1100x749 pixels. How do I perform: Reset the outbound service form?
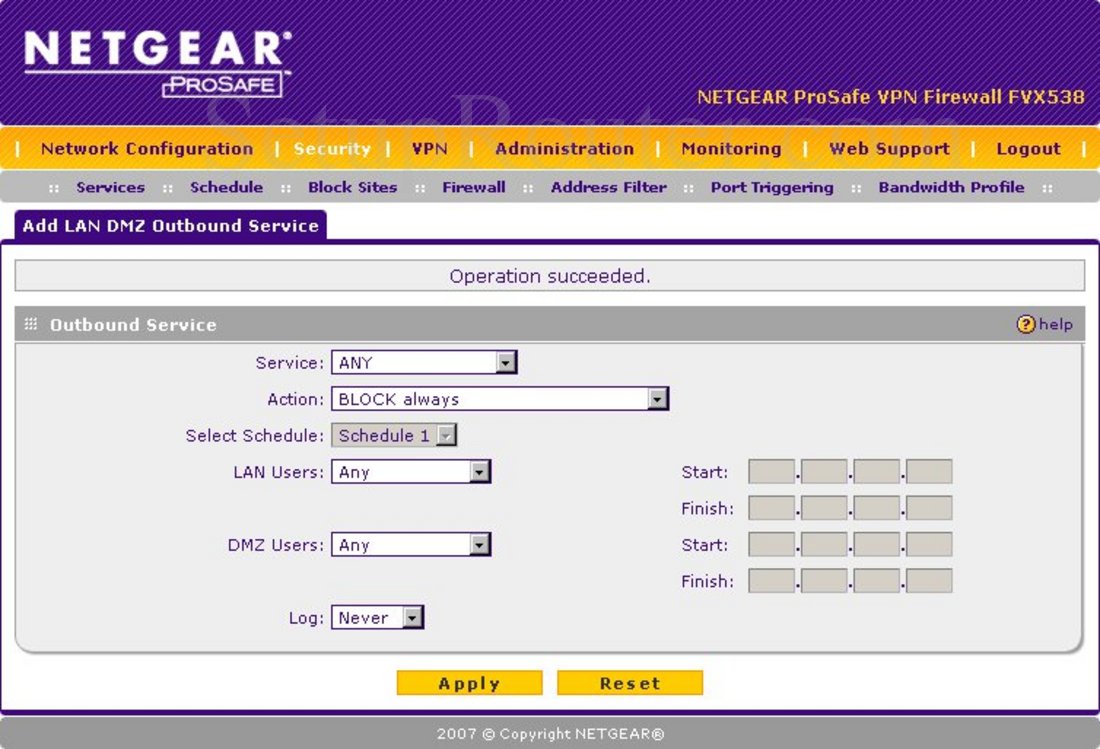click(630, 682)
